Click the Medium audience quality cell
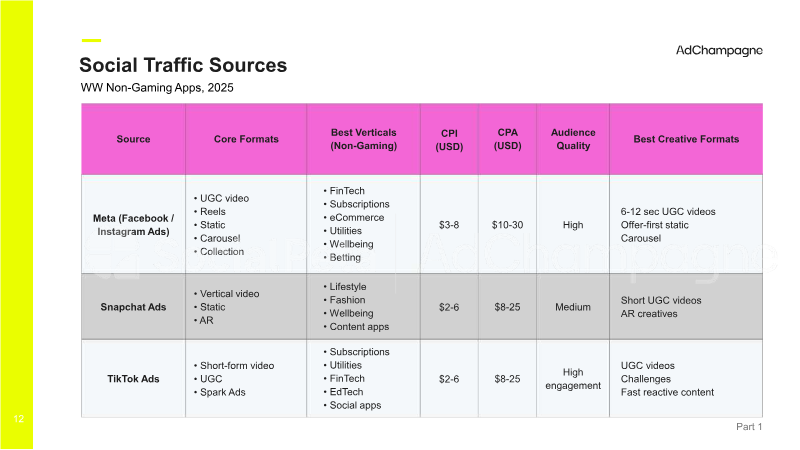This screenshot has height=450, width=800. 573,307
